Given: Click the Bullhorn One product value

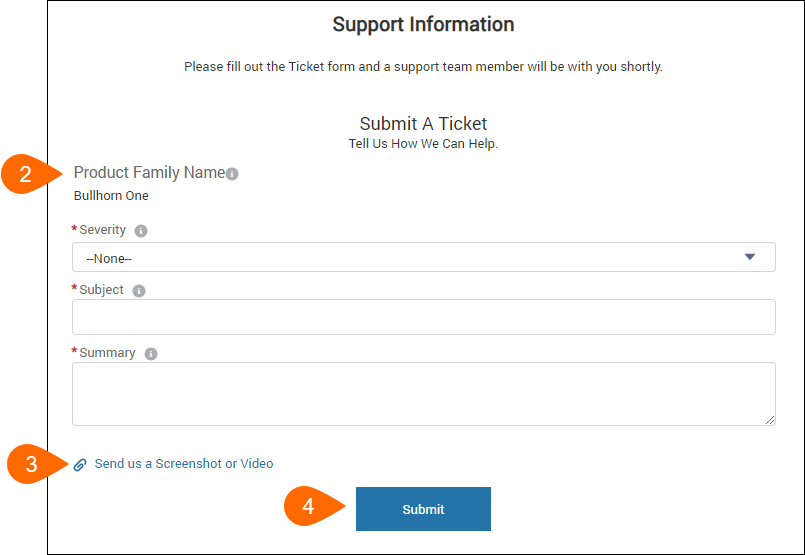Looking at the screenshot, I should [x=111, y=196].
